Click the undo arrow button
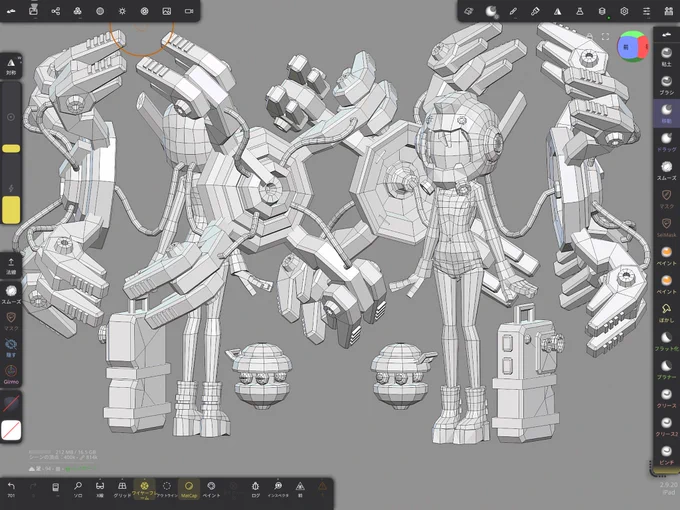This screenshot has height=510, width=680. (x=11, y=489)
